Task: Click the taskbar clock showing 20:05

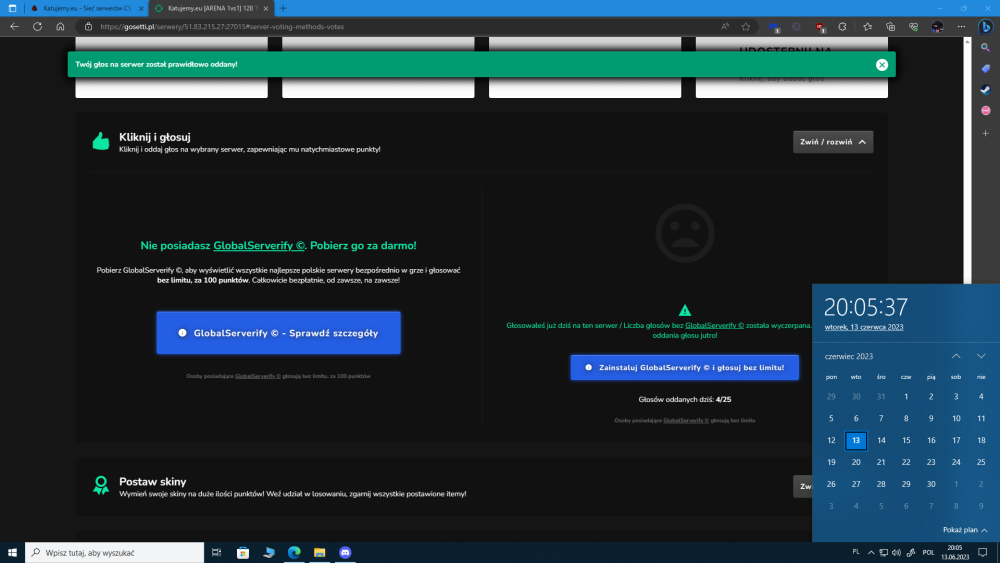Action: point(955,553)
